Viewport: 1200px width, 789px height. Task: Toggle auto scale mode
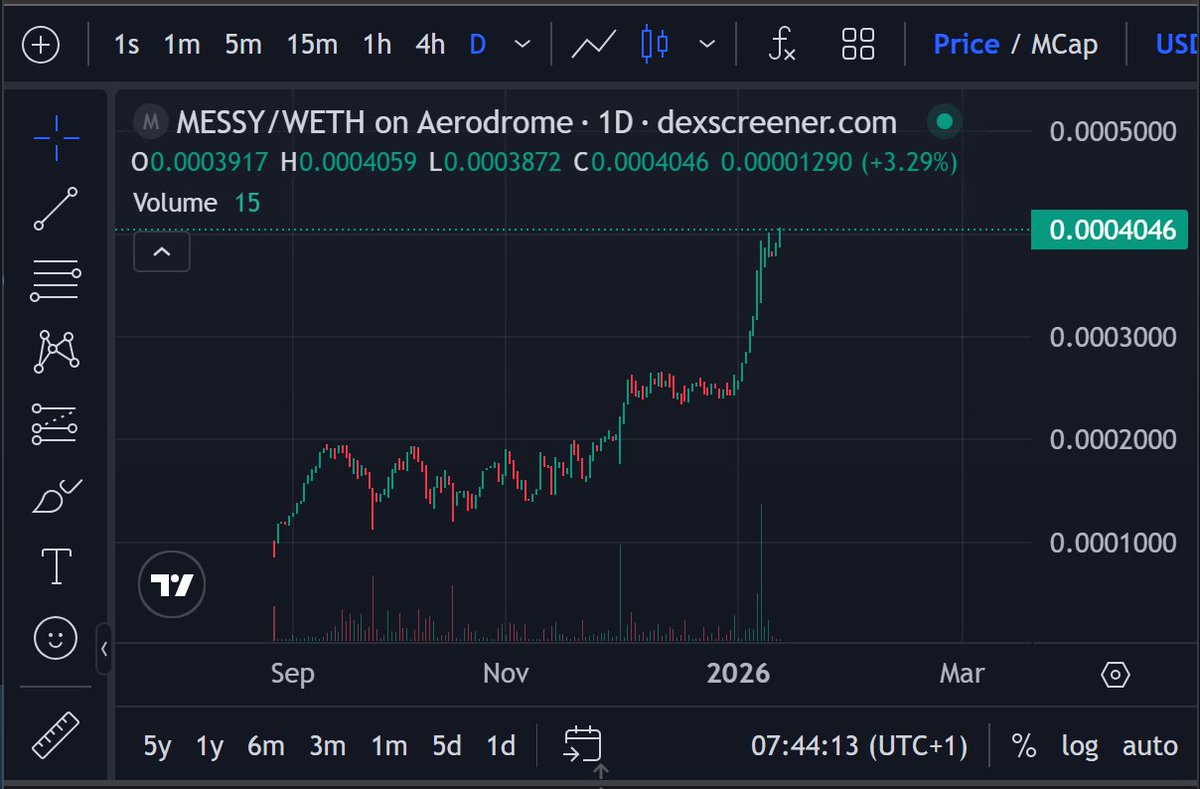1150,746
